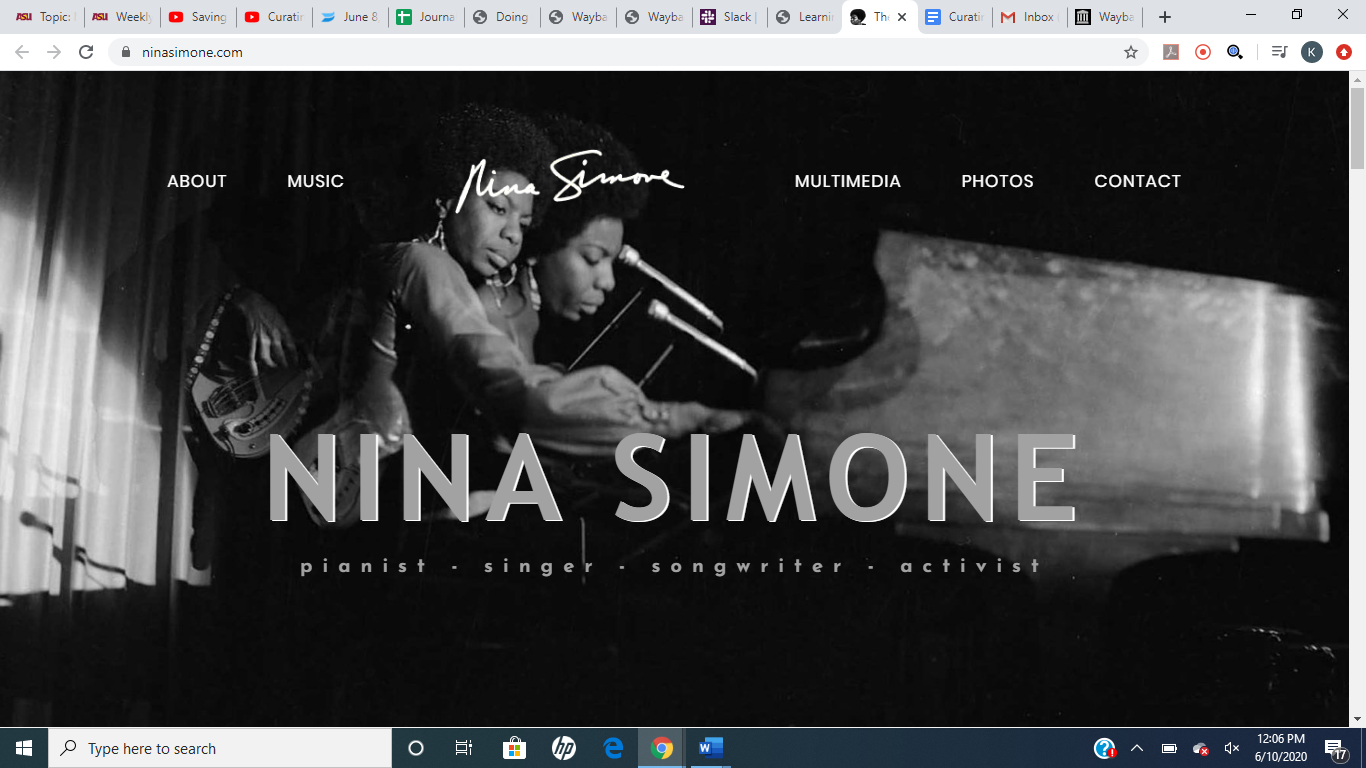This screenshot has height=768, width=1366.
Task: Click the CONTACT navigation link
Action: pos(1137,181)
